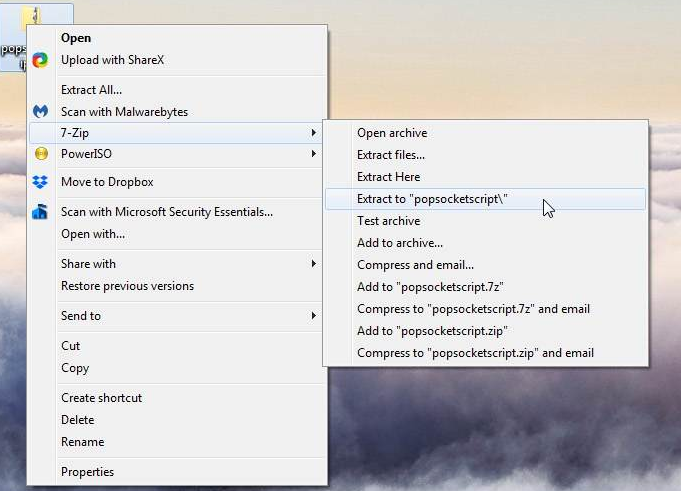
Task: Click the ShareX icon in the context menu
Action: click(x=40, y=60)
